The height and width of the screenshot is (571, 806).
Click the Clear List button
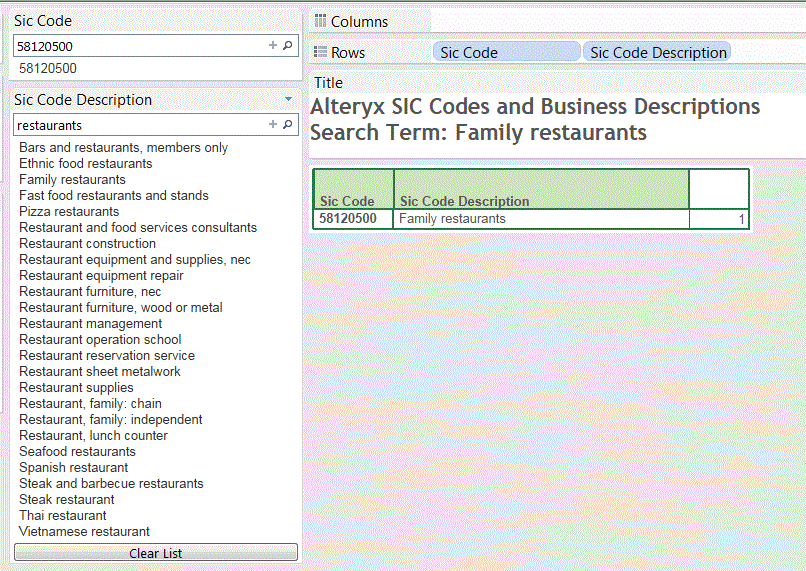156,552
